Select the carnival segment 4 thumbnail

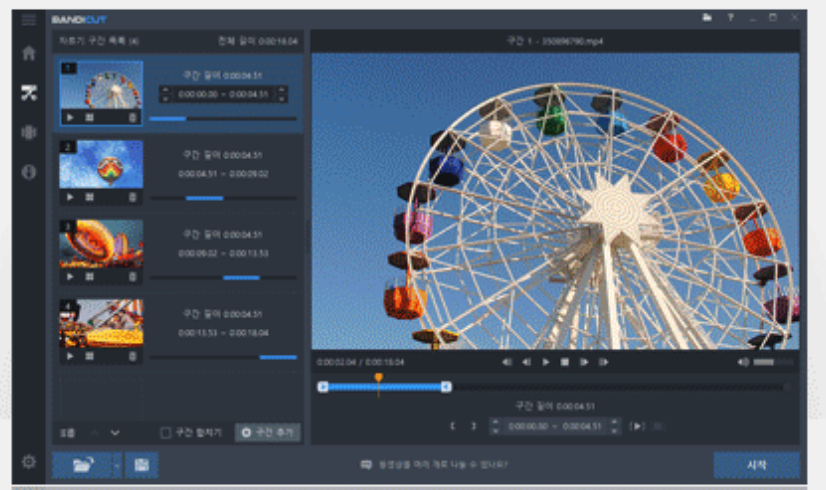101,324
